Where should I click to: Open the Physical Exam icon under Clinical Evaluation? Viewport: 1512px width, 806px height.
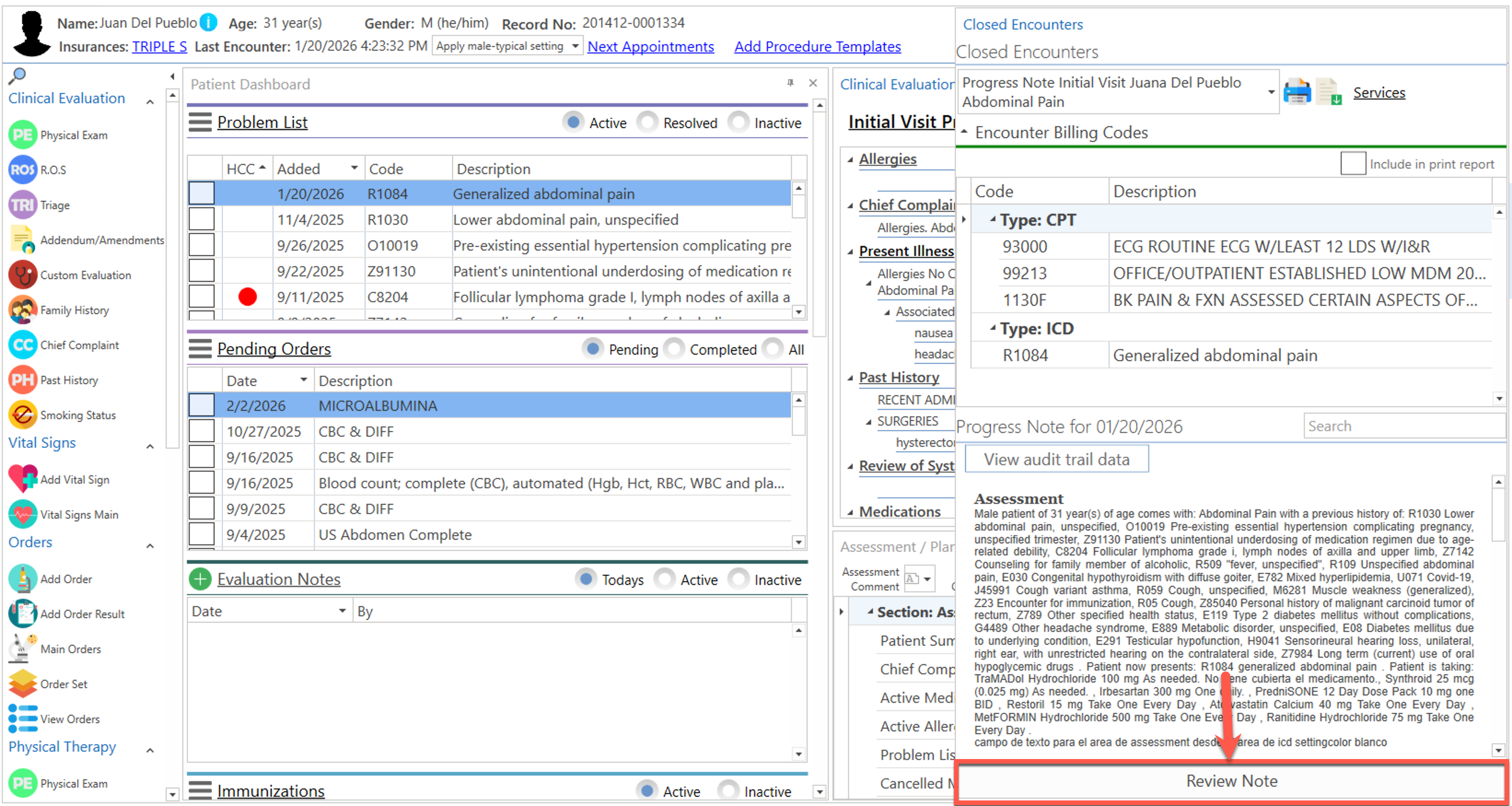[x=23, y=135]
